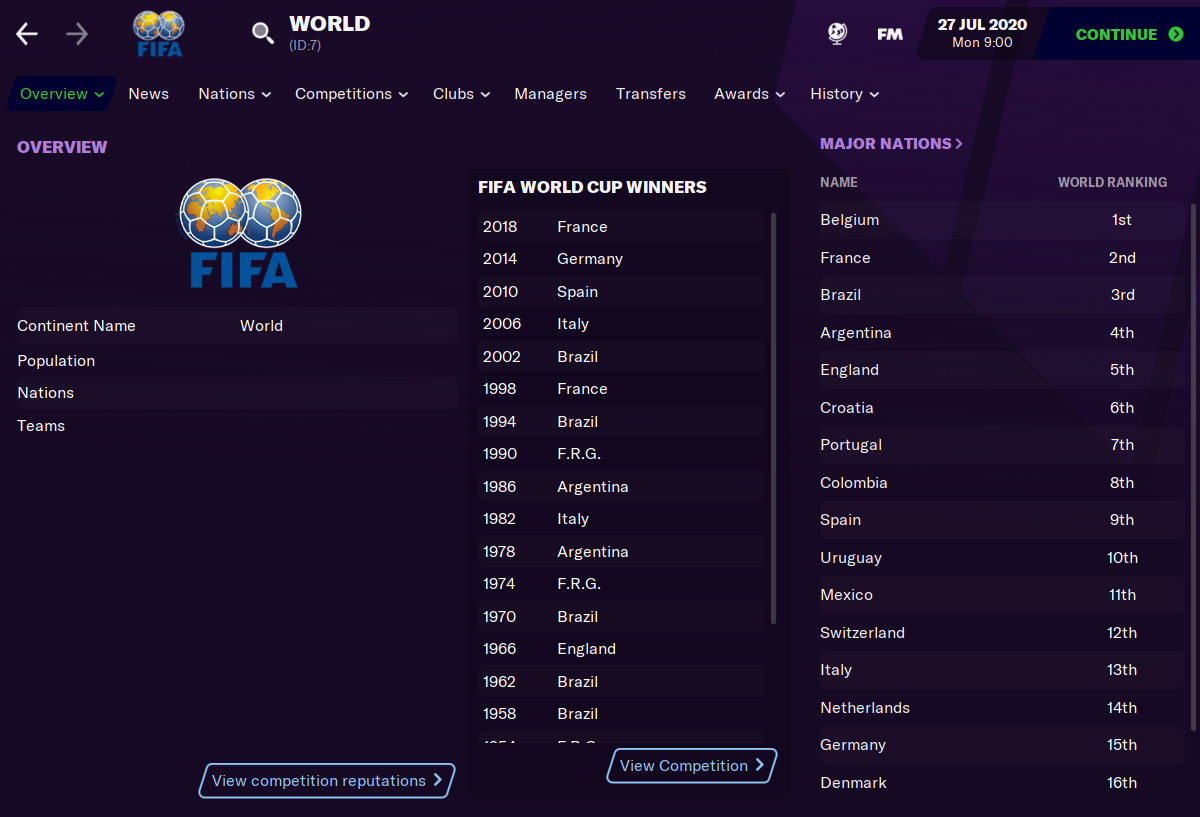Select the FIFA crest in the header
Screen dimensions: 1200x817
(x=157, y=32)
